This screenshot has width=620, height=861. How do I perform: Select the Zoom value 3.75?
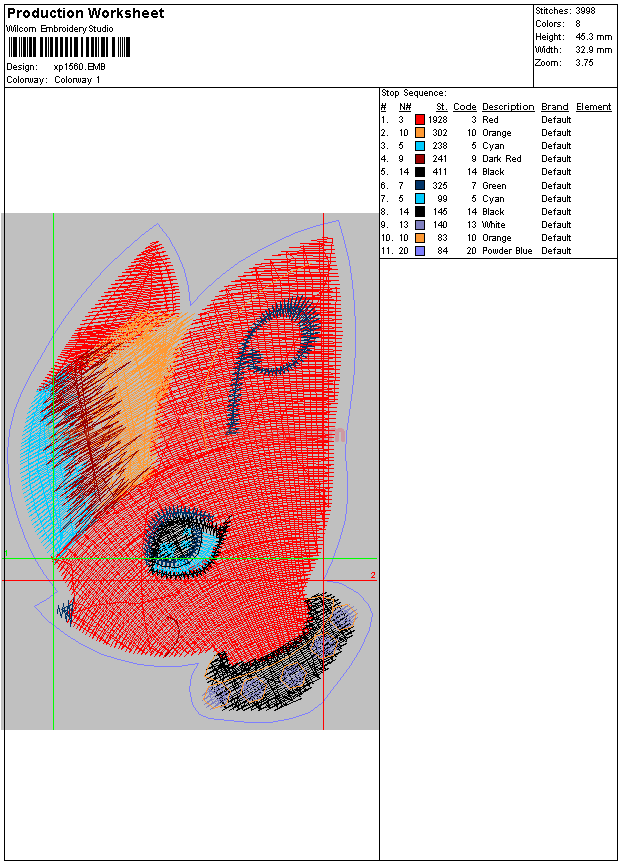pyautogui.click(x=584, y=63)
